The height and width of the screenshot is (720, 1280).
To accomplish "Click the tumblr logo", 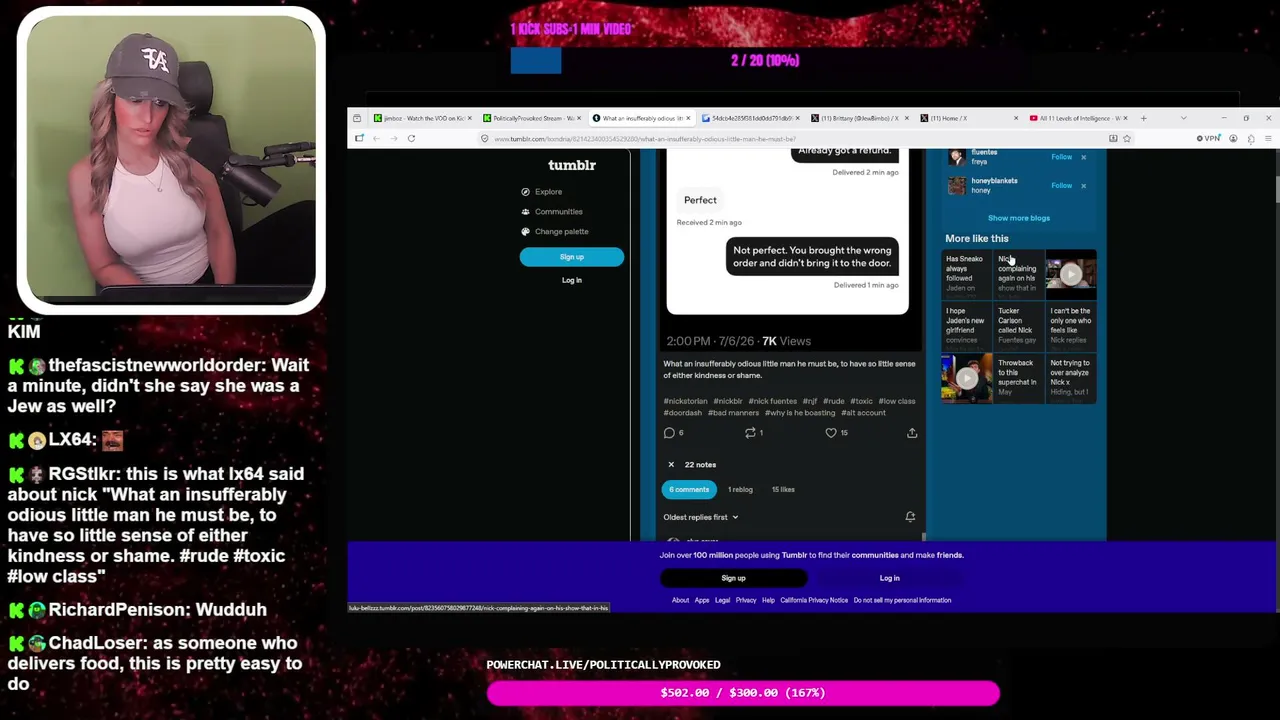I will [x=572, y=165].
